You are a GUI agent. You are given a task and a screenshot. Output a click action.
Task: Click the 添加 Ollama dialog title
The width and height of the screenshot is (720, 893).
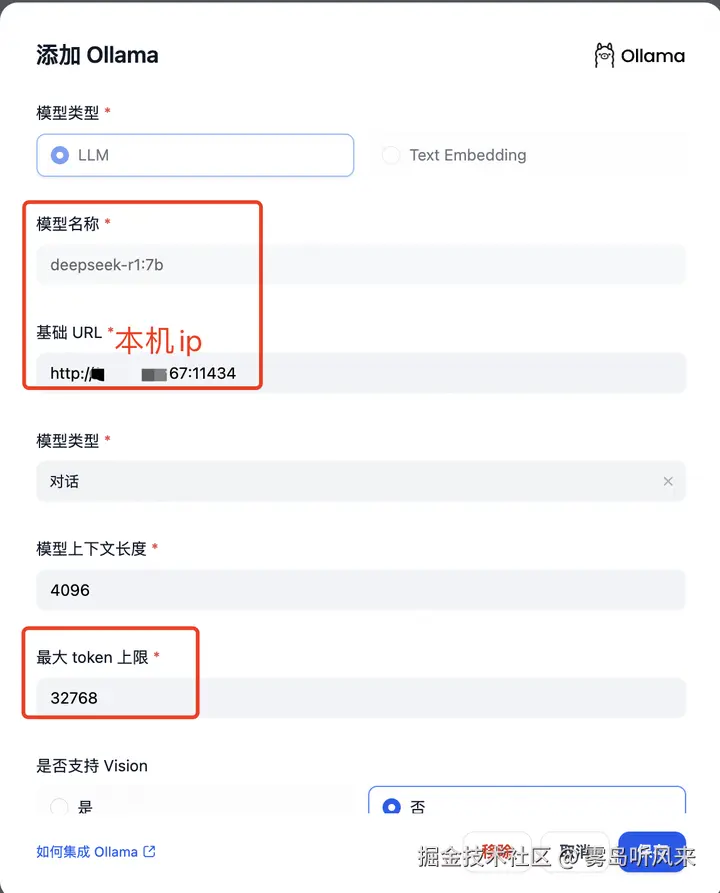pyautogui.click(x=97, y=55)
